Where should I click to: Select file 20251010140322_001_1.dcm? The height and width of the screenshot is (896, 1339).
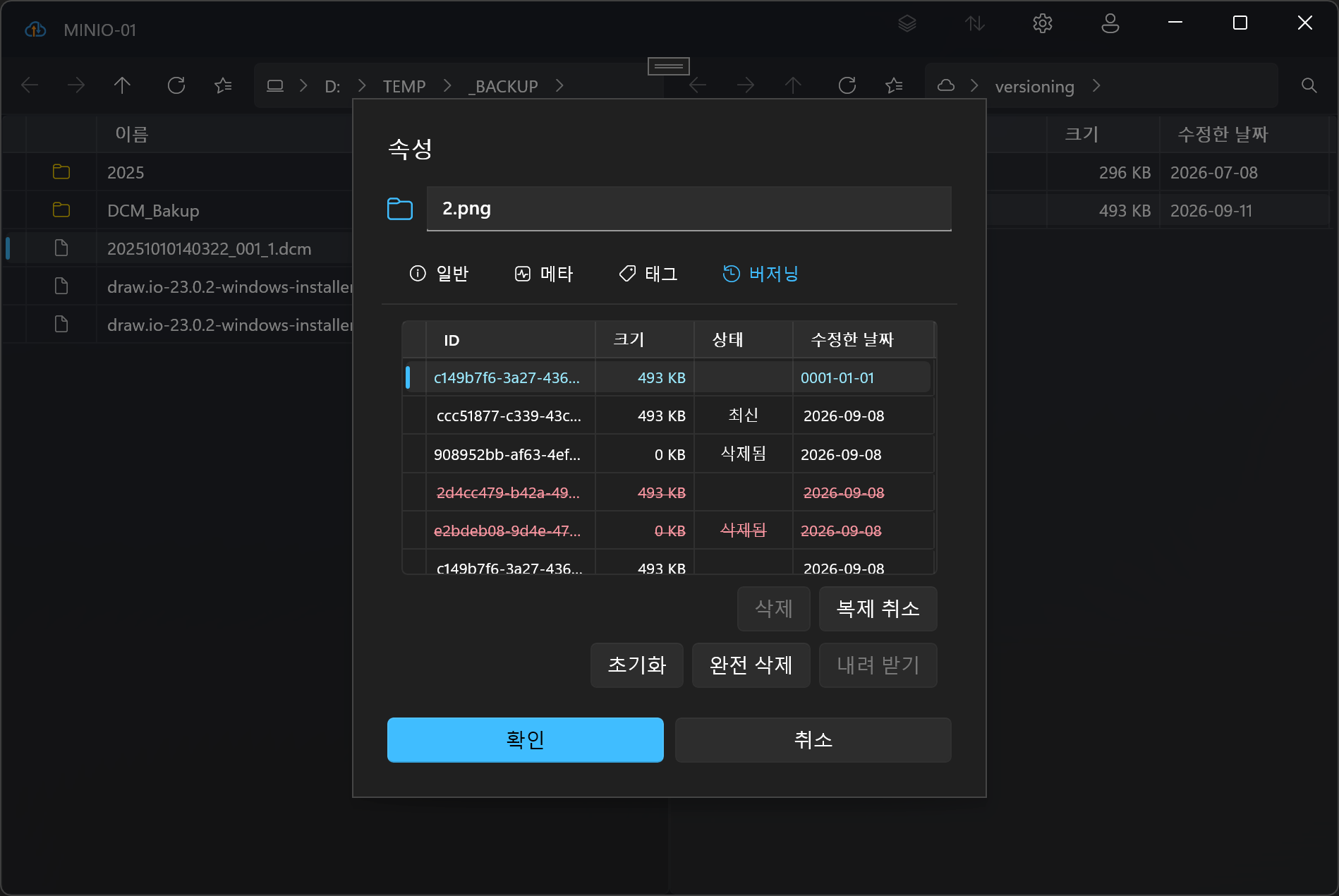209,249
